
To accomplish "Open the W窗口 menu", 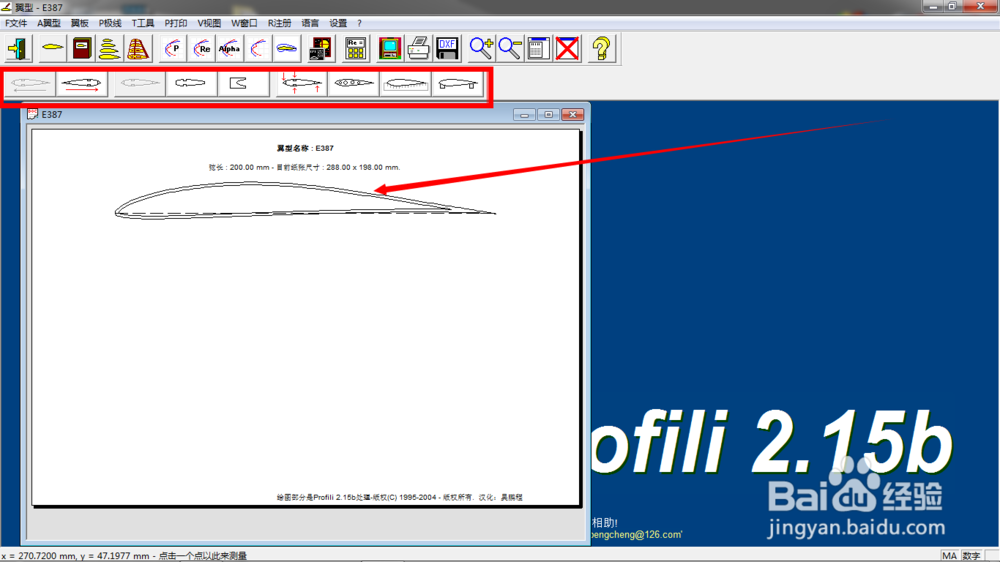I will tap(244, 23).
